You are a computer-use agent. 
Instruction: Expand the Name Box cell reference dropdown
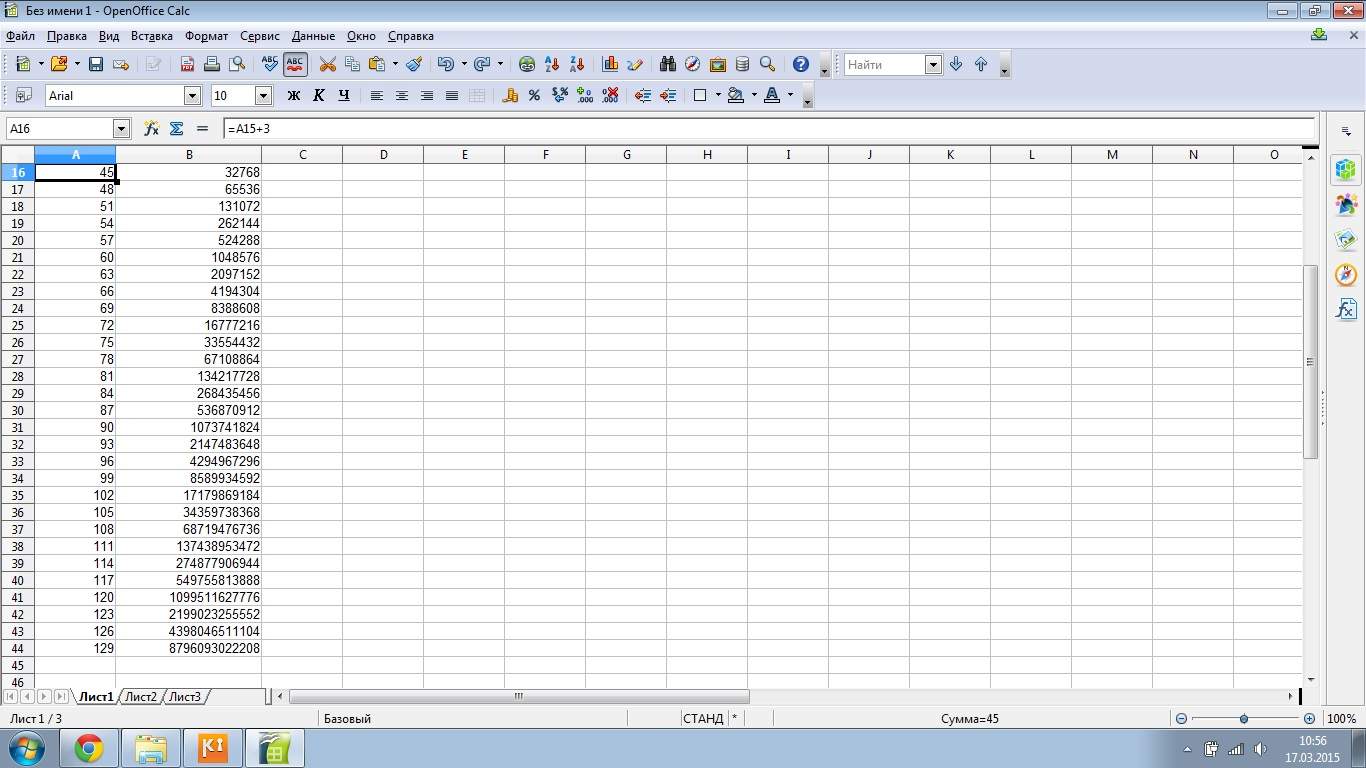[x=122, y=129]
